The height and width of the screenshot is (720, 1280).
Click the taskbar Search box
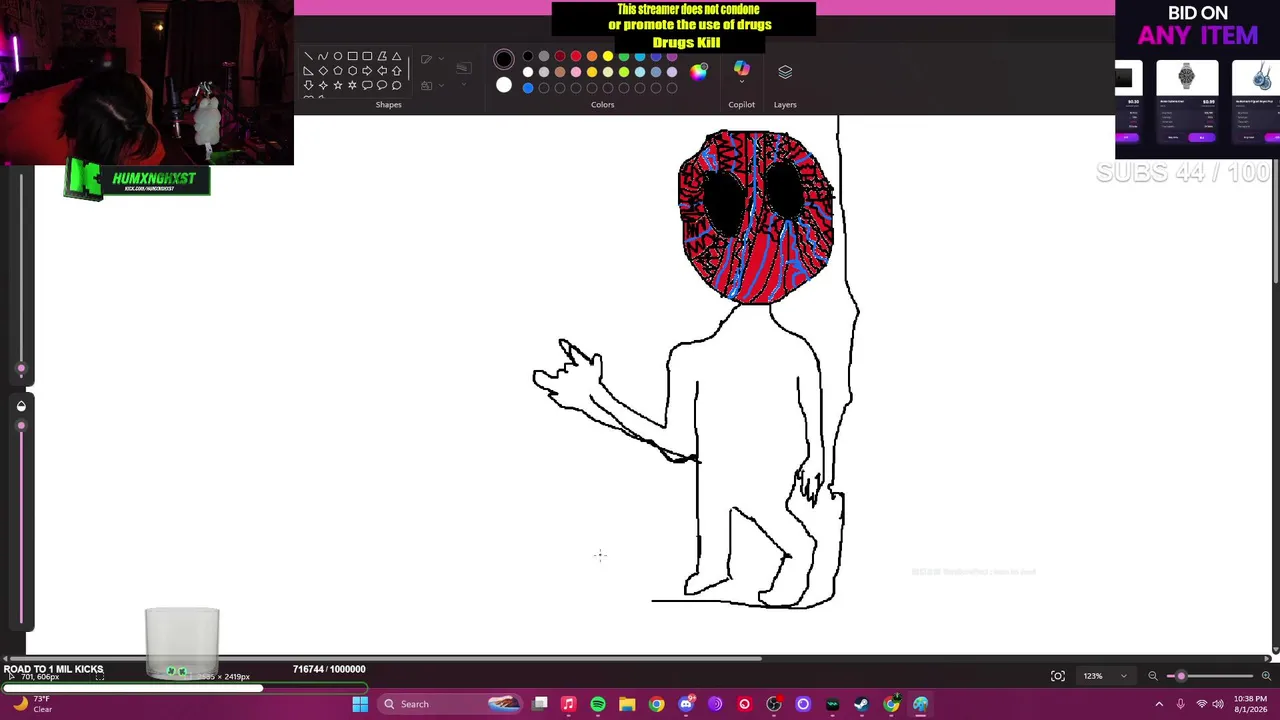449,704
